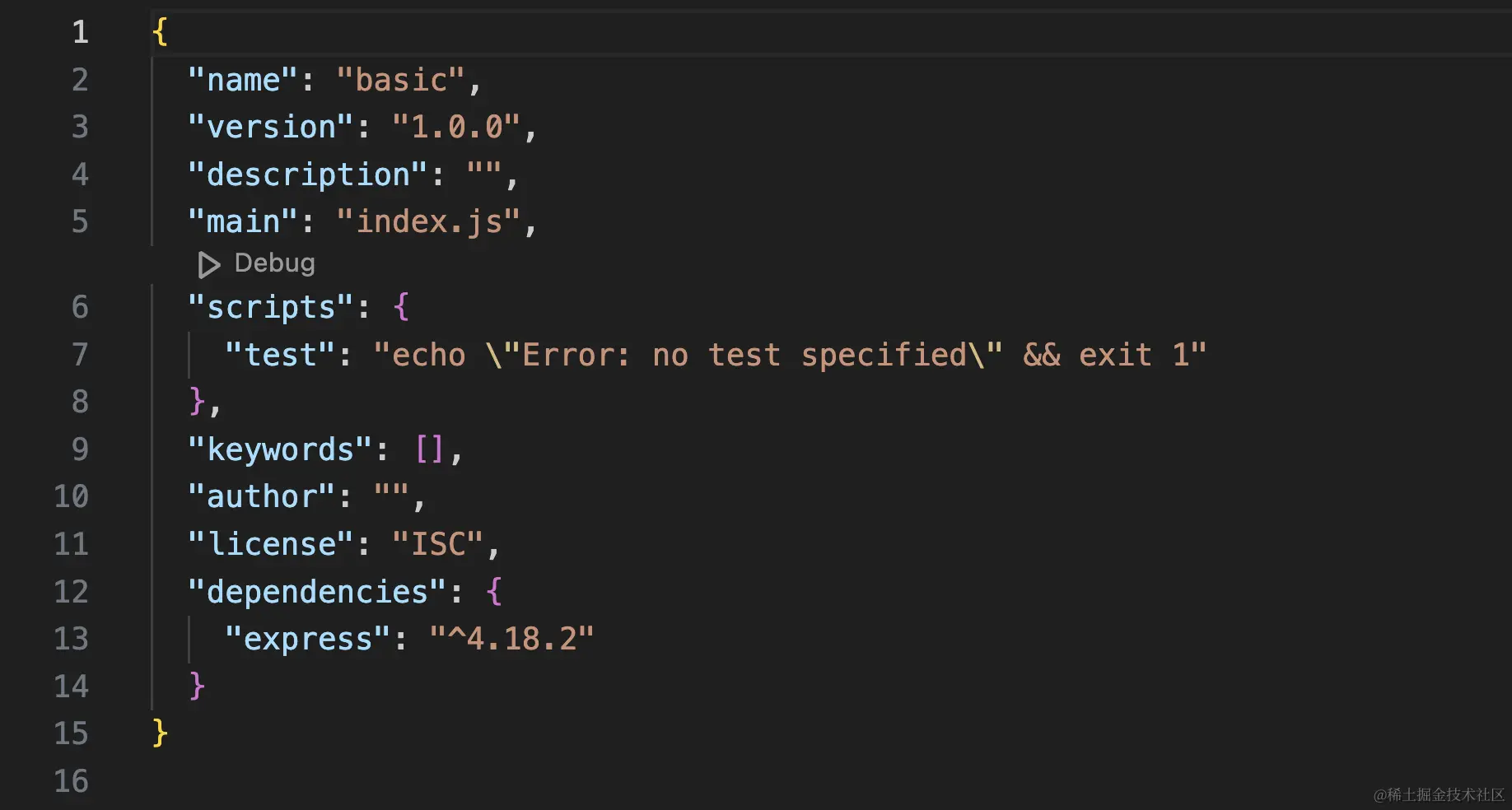Click the Debug CodeLens text
Image resolution: width=1512 pixels, height=810 pixels.
[x=274, y=263]
